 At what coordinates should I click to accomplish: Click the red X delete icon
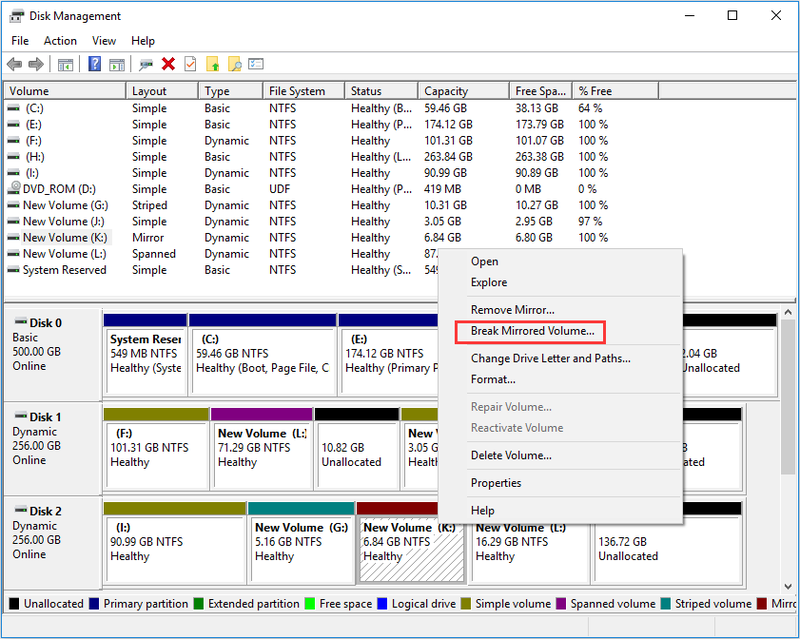168,64
